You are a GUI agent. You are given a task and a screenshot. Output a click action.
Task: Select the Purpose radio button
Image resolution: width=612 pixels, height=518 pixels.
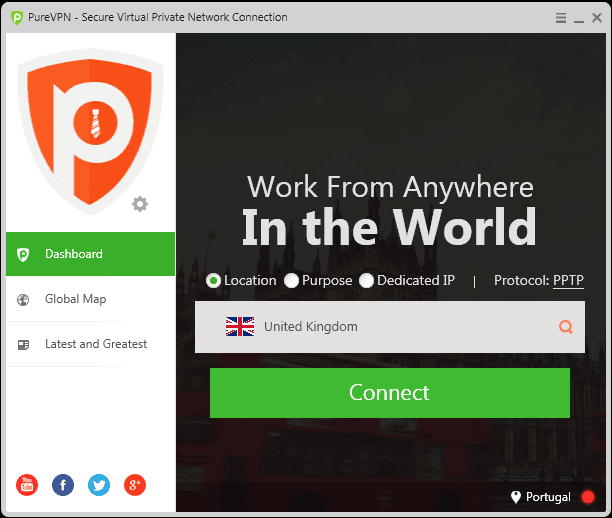(x=291, y=280)
